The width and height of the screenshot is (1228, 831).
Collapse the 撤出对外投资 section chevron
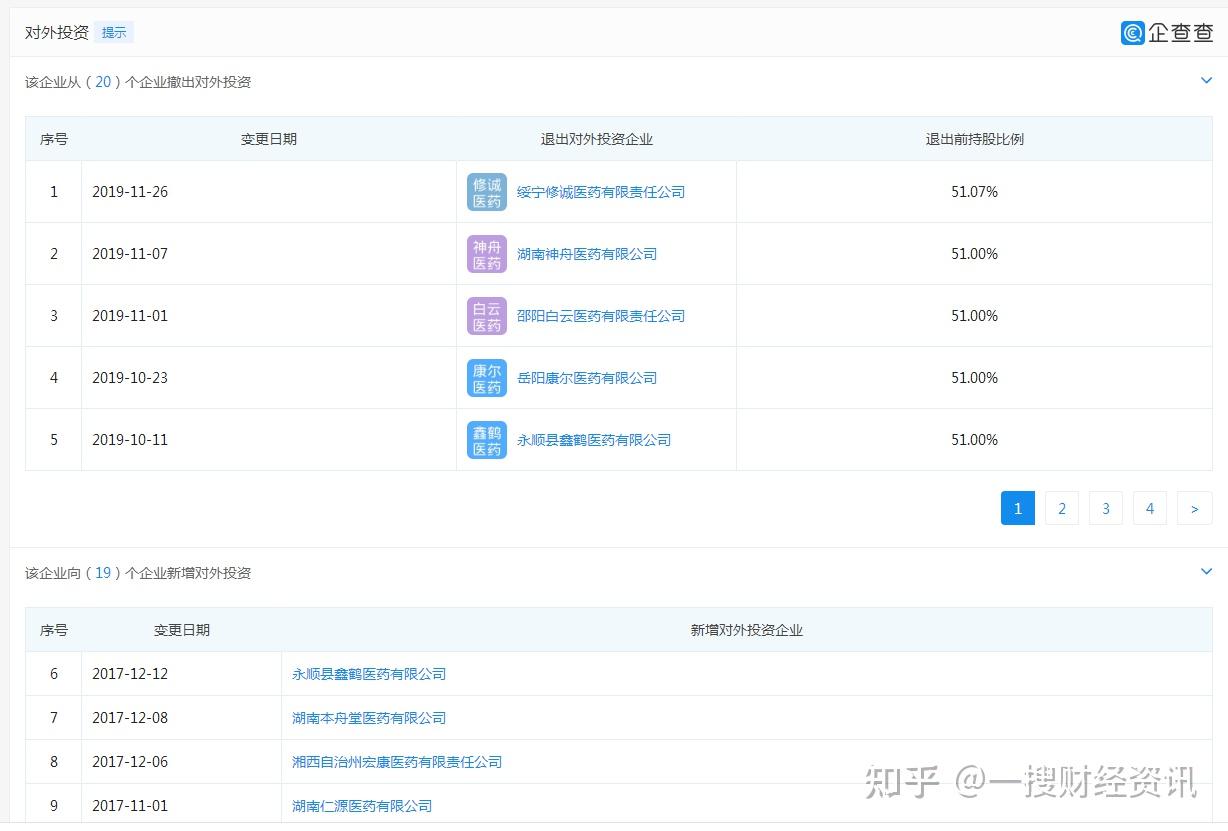tap(1206, 81)
